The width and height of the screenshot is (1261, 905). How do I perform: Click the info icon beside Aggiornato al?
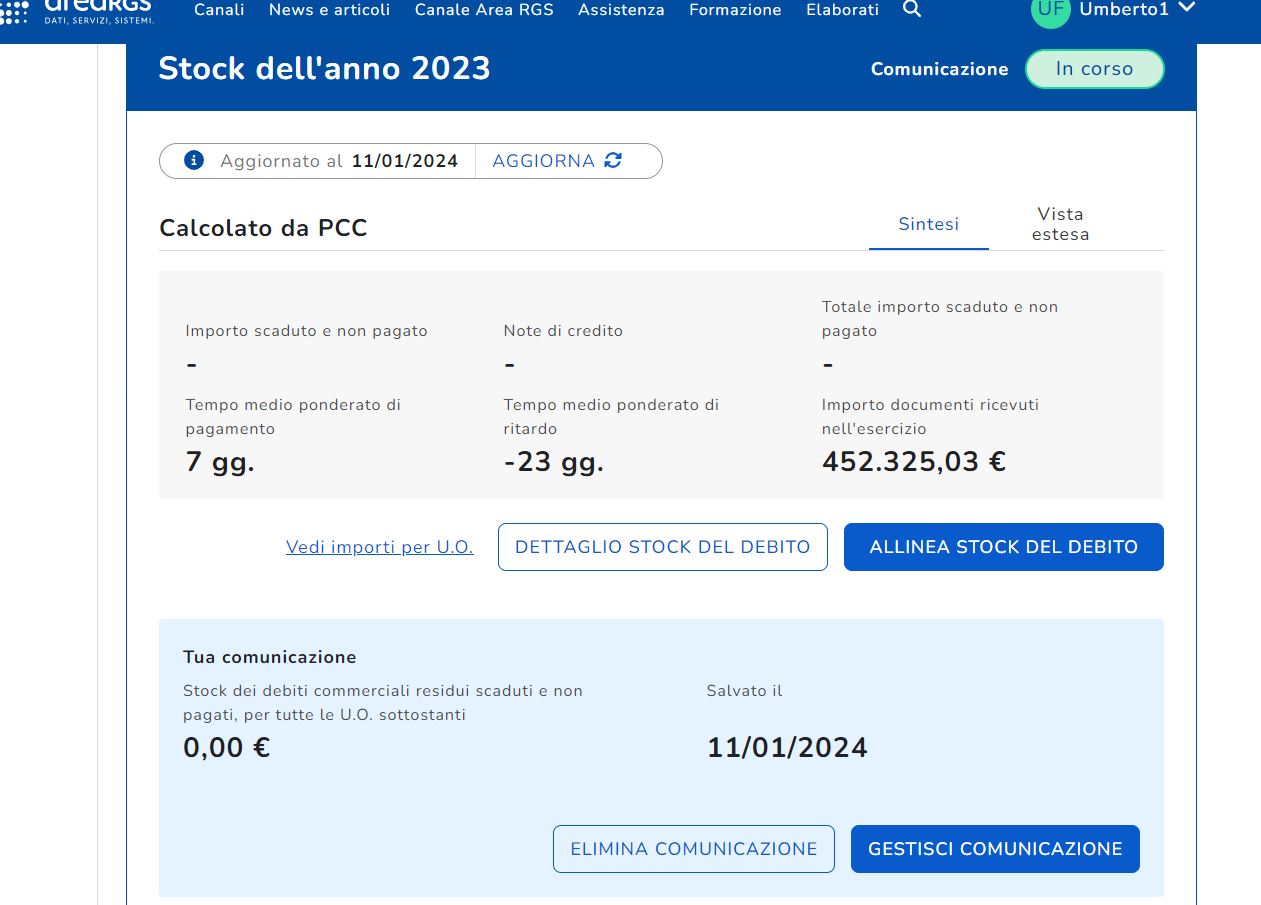pyautogui.click(x=194, y=160)
